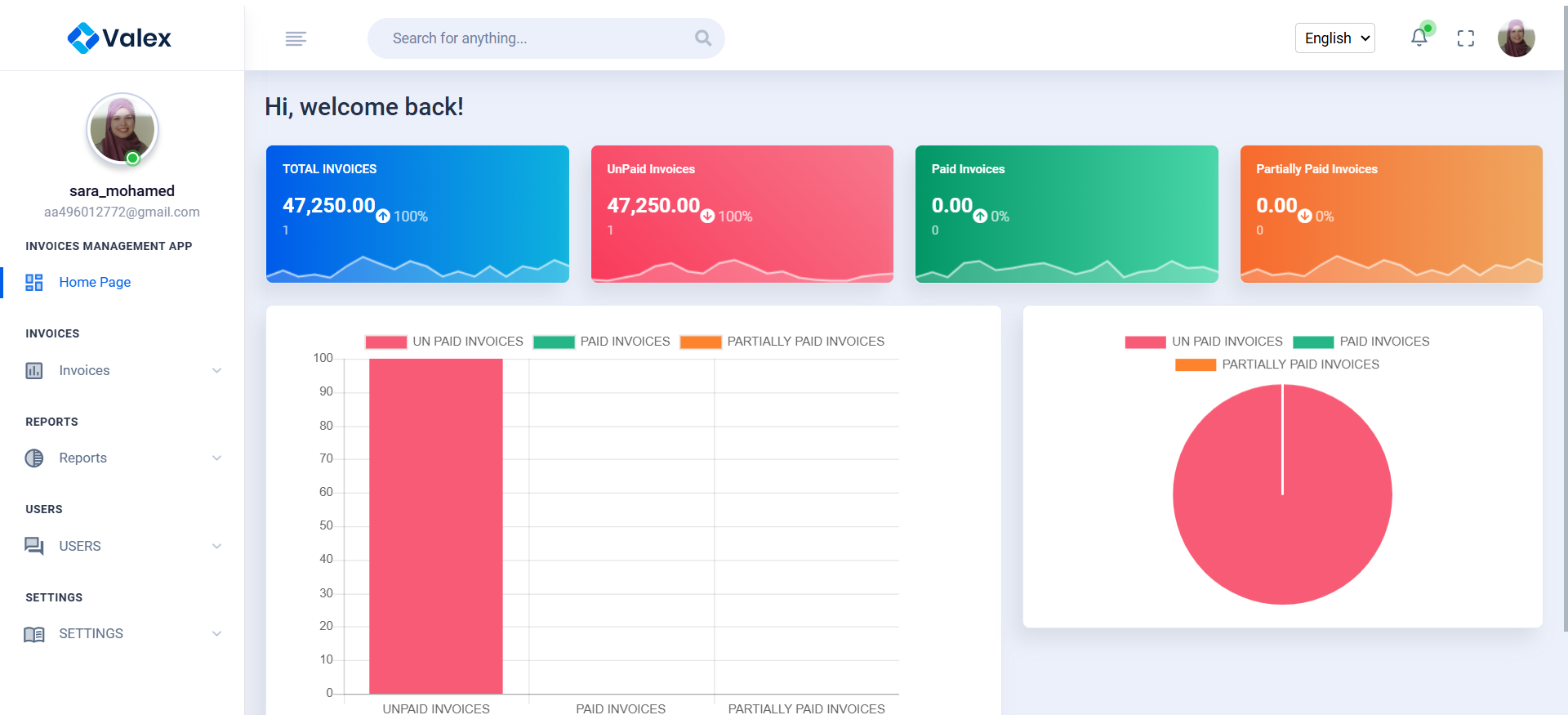Click 47,250.00 amount in Total Invoices

click(x=329, y=205)
